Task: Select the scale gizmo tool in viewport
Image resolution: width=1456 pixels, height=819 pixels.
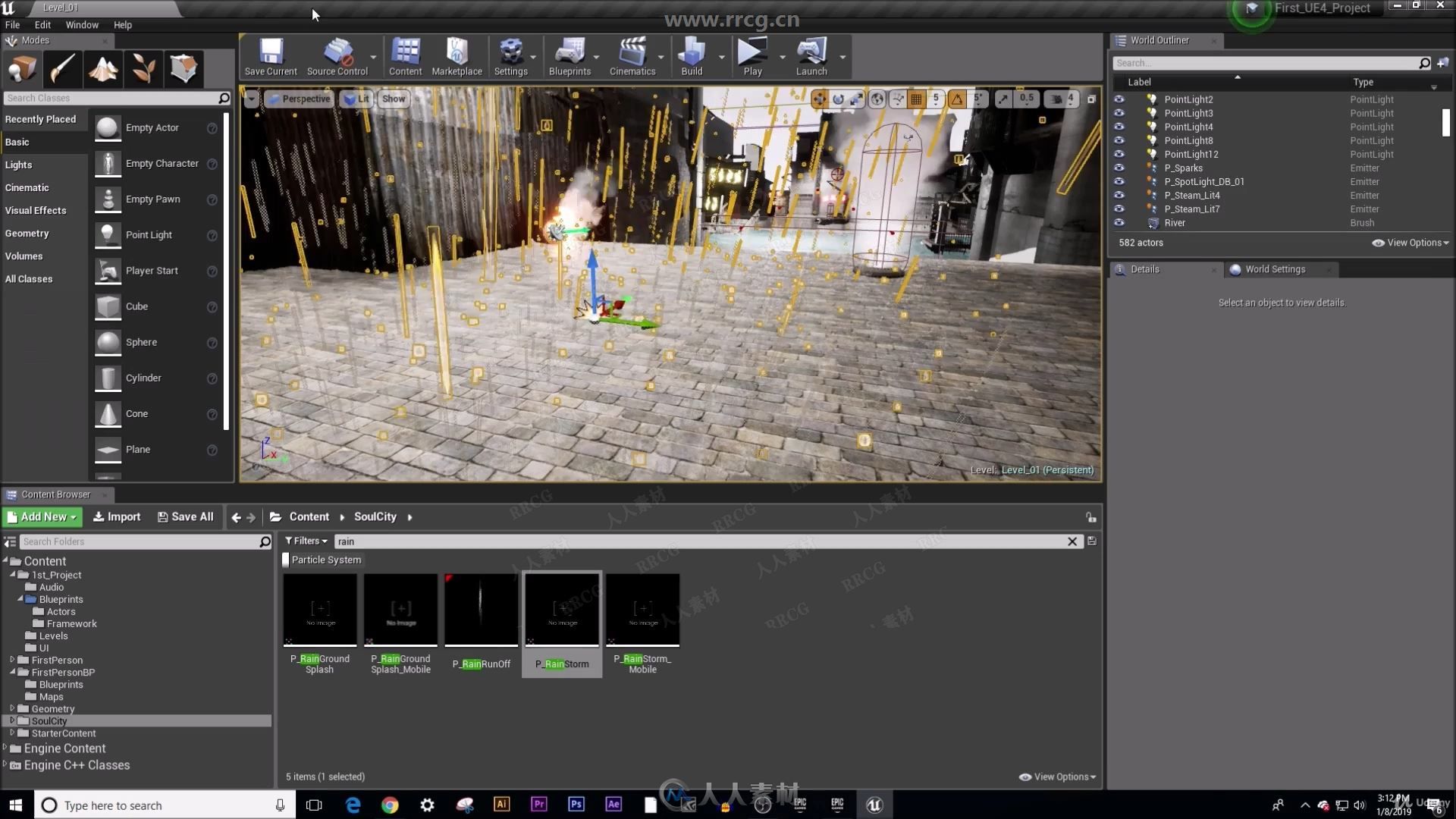Action: click(857, 99)
